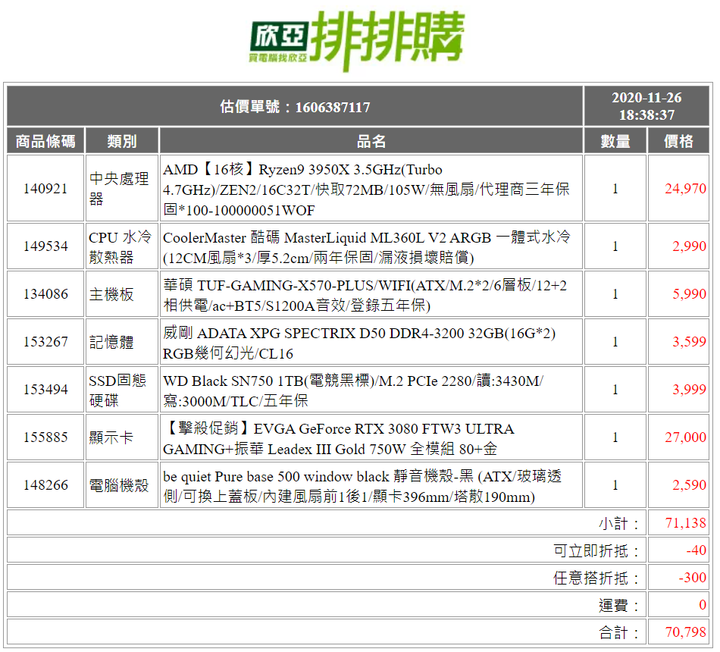Click the 商品條碼 column header
The width and height of the screenshot is (720, 652).
[45, 141]
